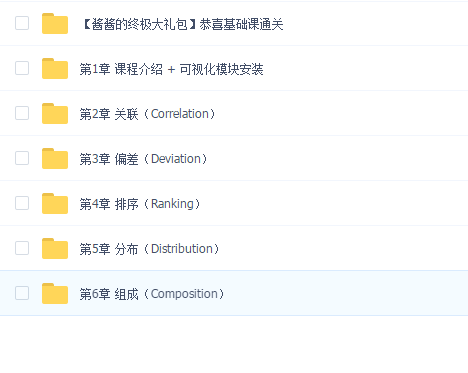The height and width of the screenshot is (373, 468).
Task: Click 第3章 偏差 (Deviation) folder name
Action: pyautogui.click(x=145, y=159)
